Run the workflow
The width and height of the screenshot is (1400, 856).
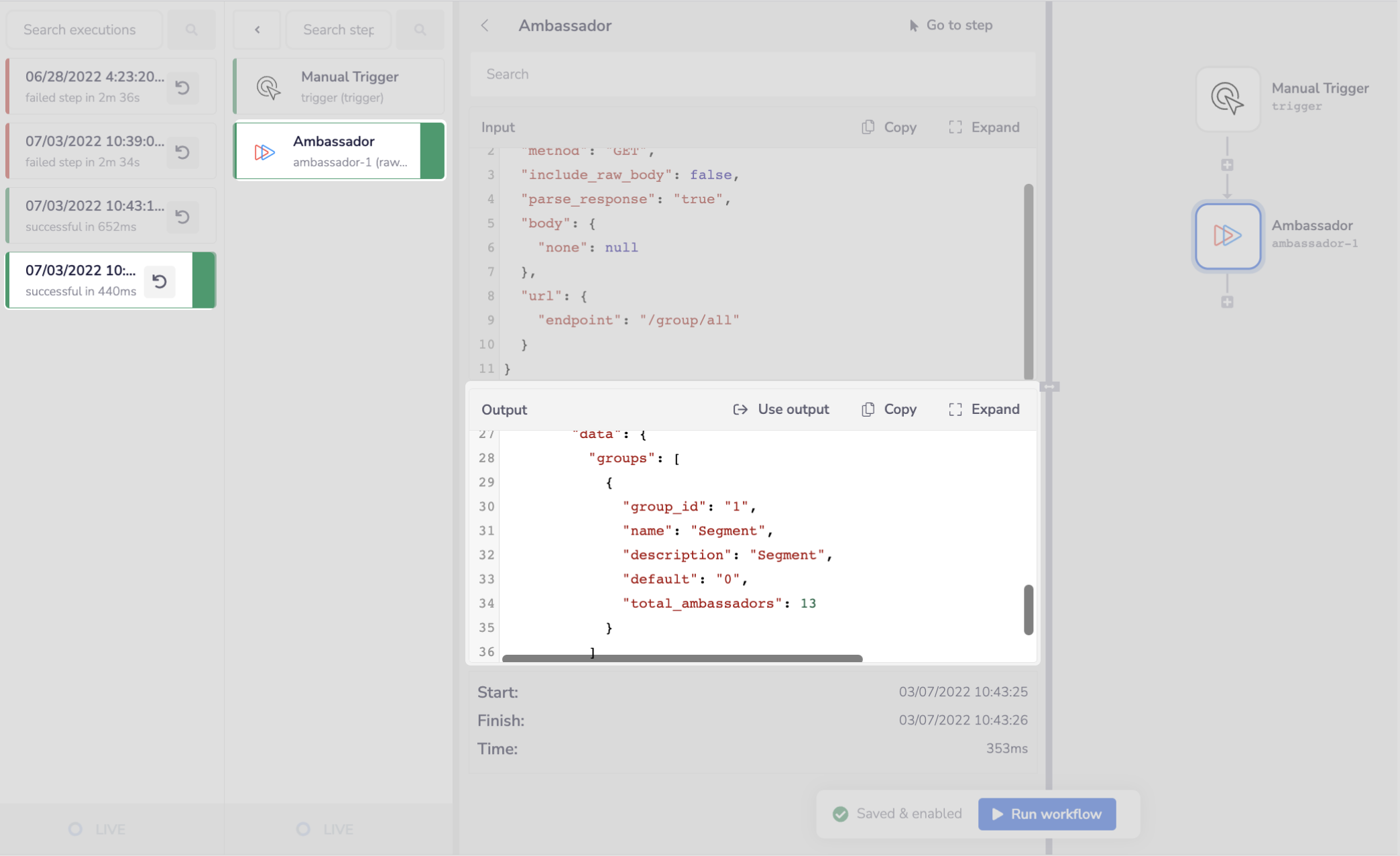[1047, 814]
